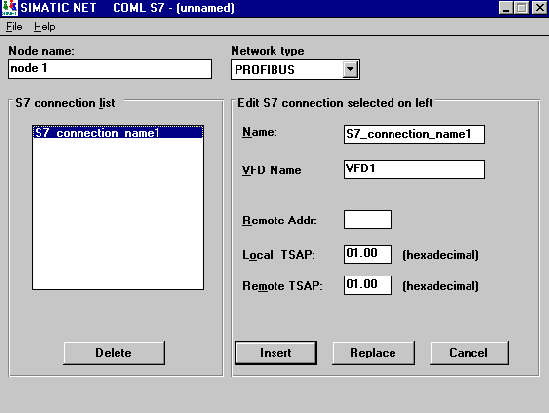Select S7_connection_name1 in the connection list
Image resolution: width=549 pixels, height=413 pixels.
[x=118, y=132]
